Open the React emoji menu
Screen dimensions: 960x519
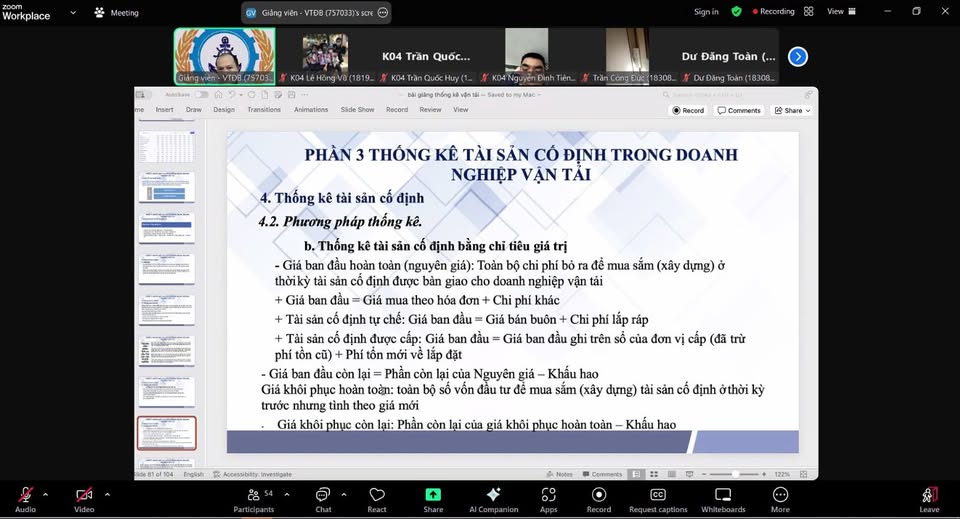[377, 495]
